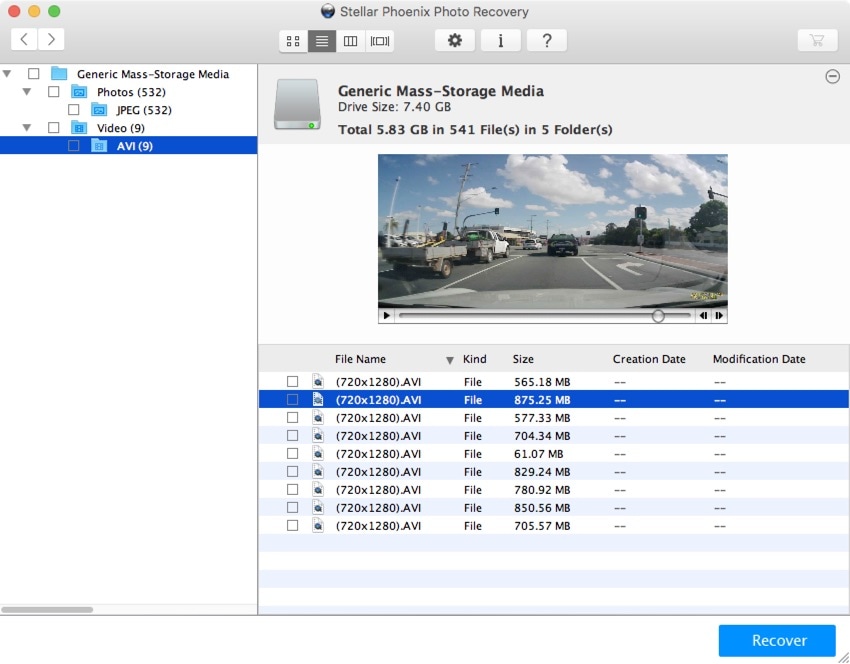Image resolution: width=850 pixels, height=664 pixels.
Task: Select the Photos (532) tree item
Action: (131, 92)
